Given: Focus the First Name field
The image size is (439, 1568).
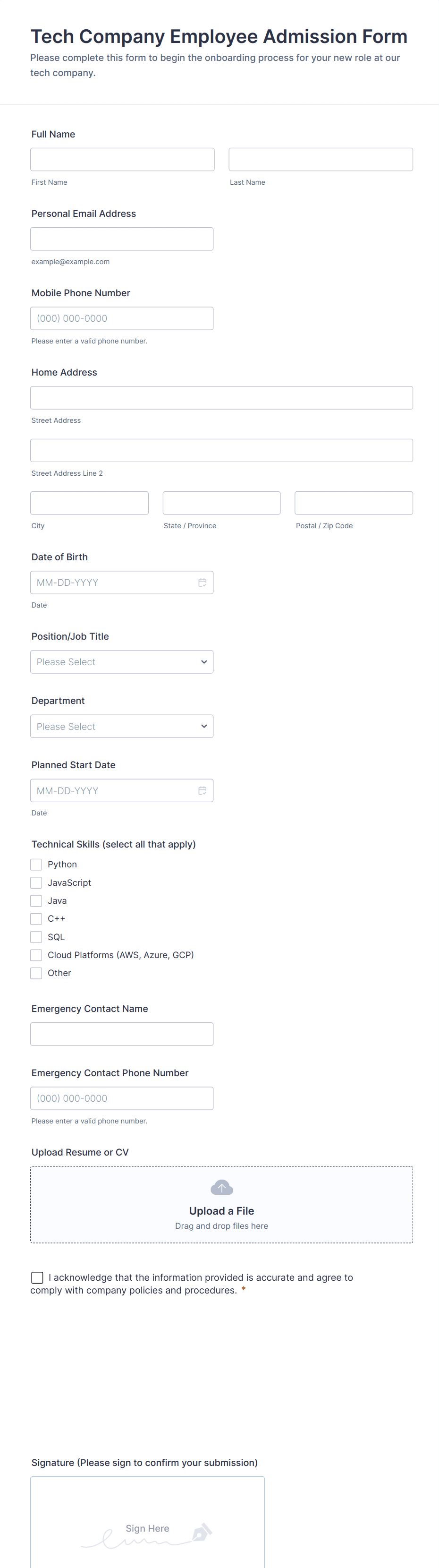Looking at the screenshot, I should click(x=122, y=160).
